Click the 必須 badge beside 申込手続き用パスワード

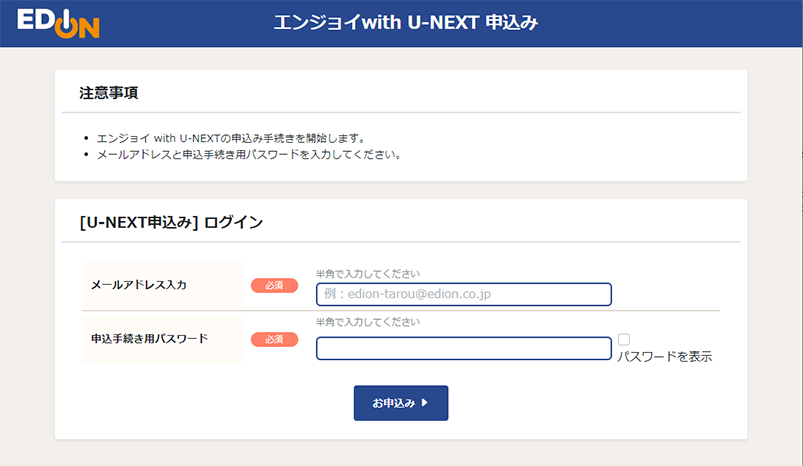(x=274, y=339)
